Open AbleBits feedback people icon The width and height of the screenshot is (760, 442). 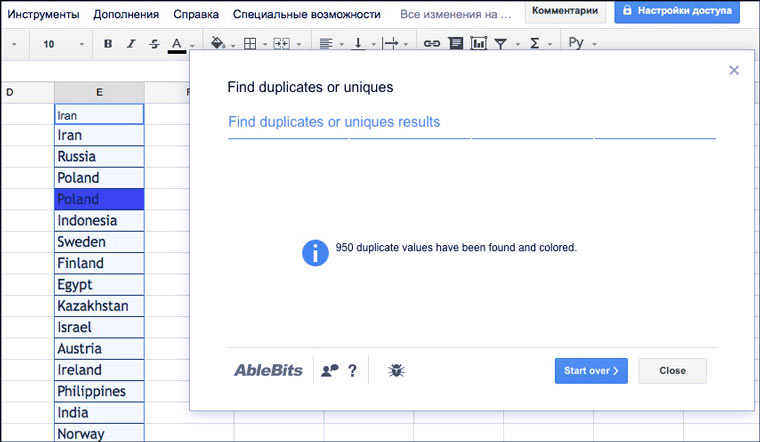coord(330,371)
